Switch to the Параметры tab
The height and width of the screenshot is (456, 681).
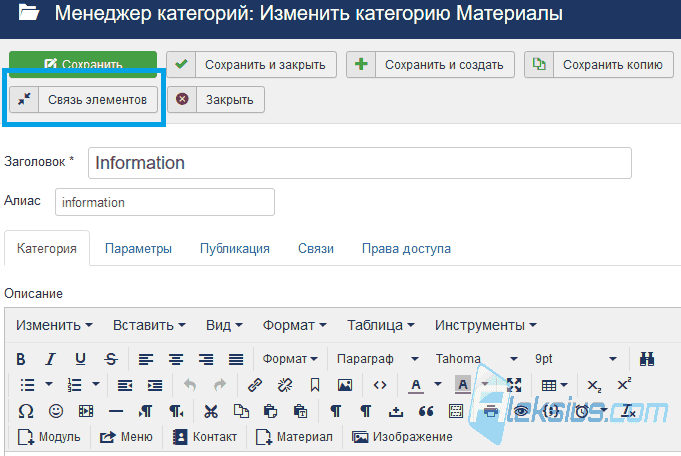(138, 248)
